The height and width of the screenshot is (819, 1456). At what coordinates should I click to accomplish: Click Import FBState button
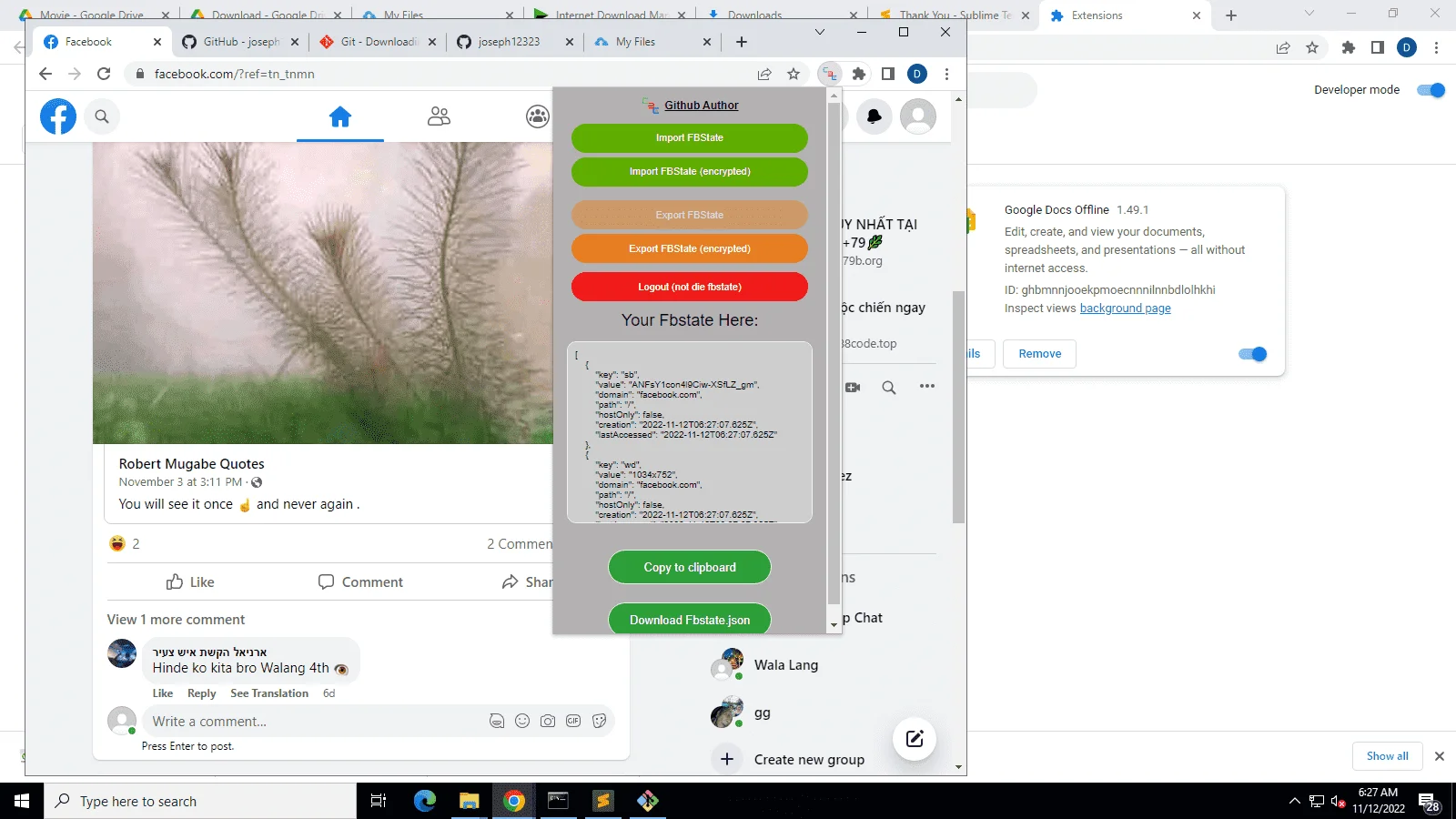coord(690,138)
